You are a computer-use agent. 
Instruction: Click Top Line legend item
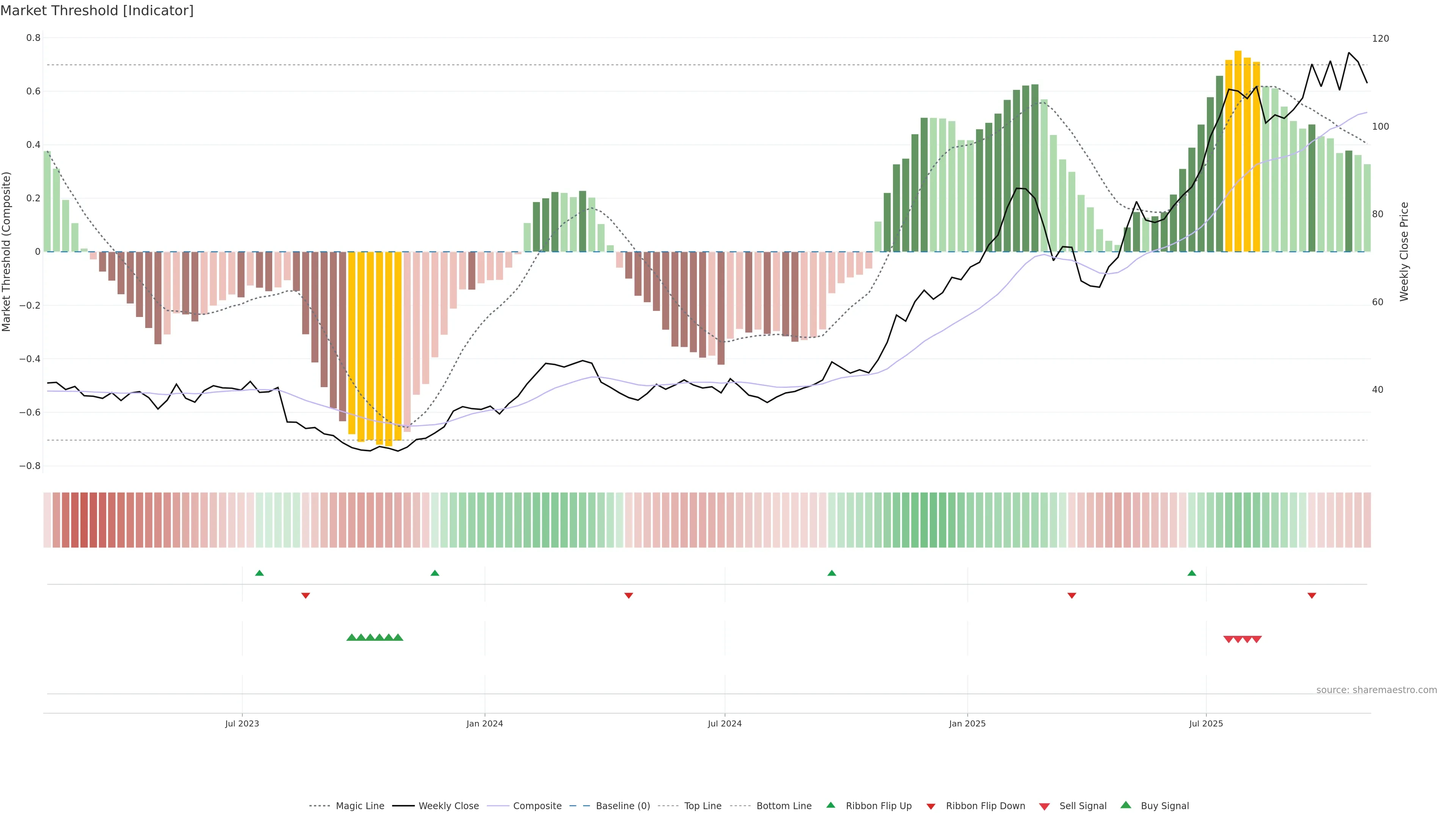[x=703, y=806]
